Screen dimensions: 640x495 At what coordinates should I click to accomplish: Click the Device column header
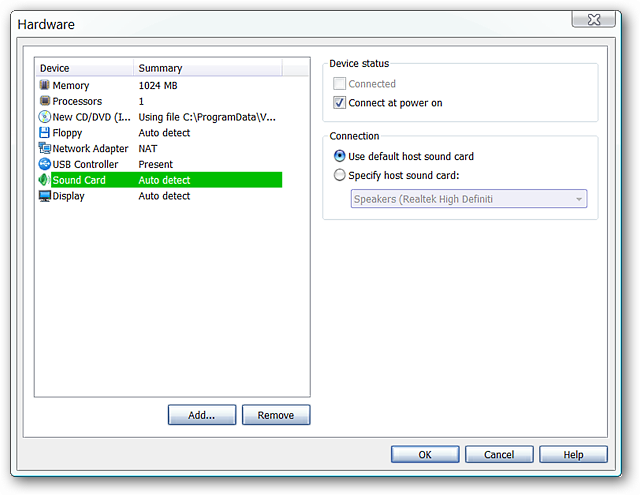[84, 68]
